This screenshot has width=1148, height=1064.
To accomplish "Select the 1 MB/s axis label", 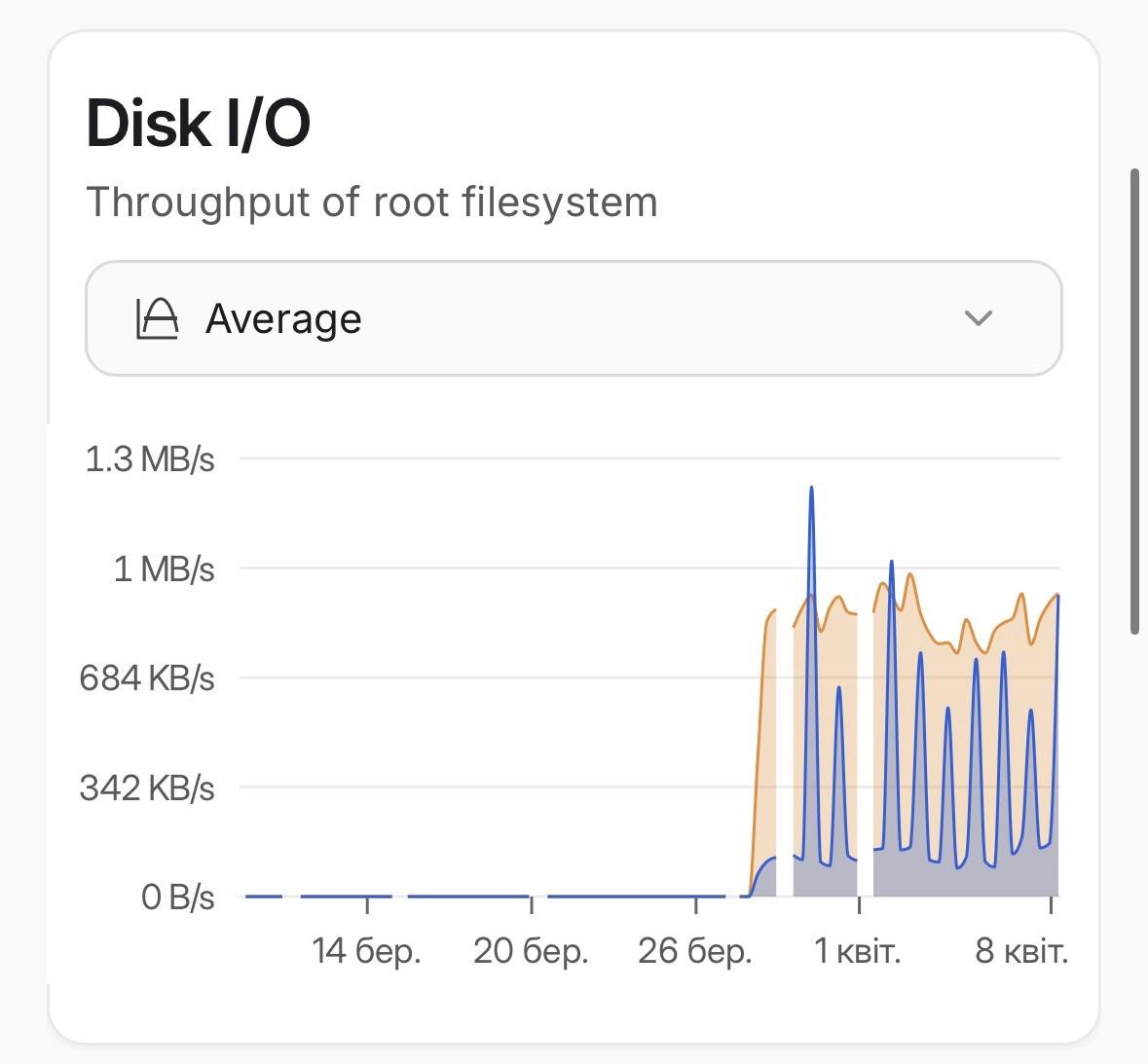I will 164,569.
